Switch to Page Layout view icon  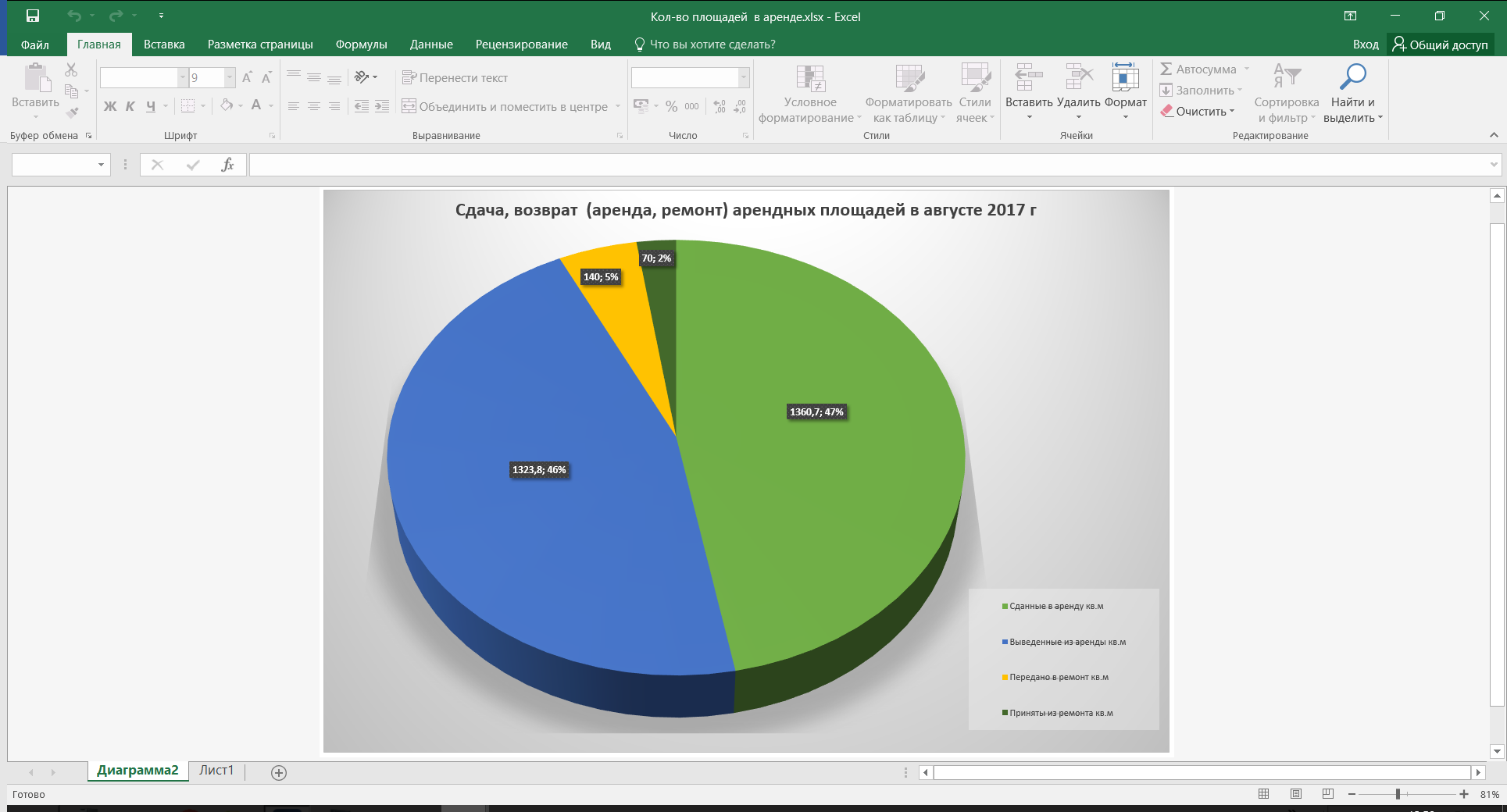(1296, 794)
